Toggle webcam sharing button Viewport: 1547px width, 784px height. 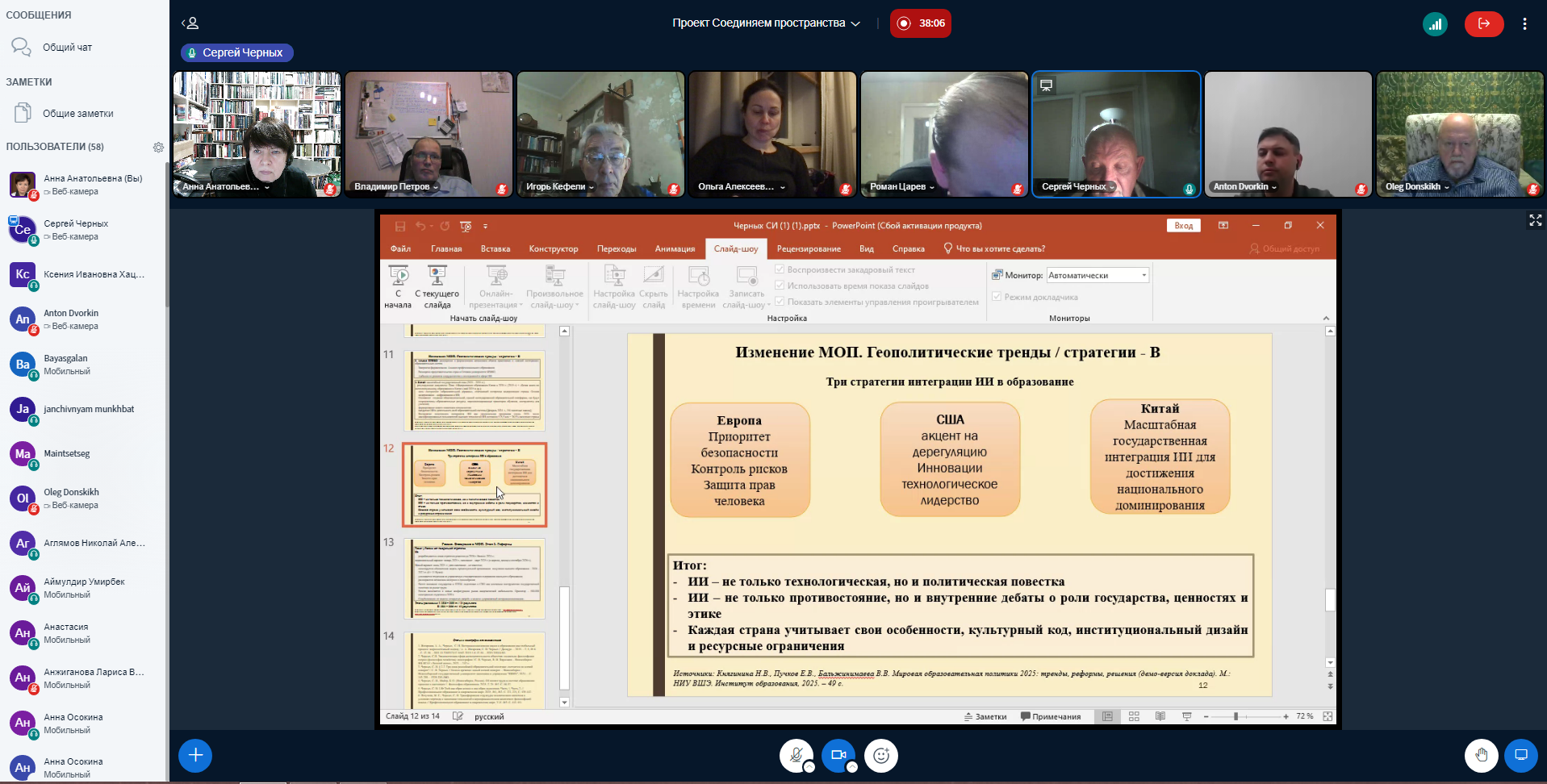[838, 755]
